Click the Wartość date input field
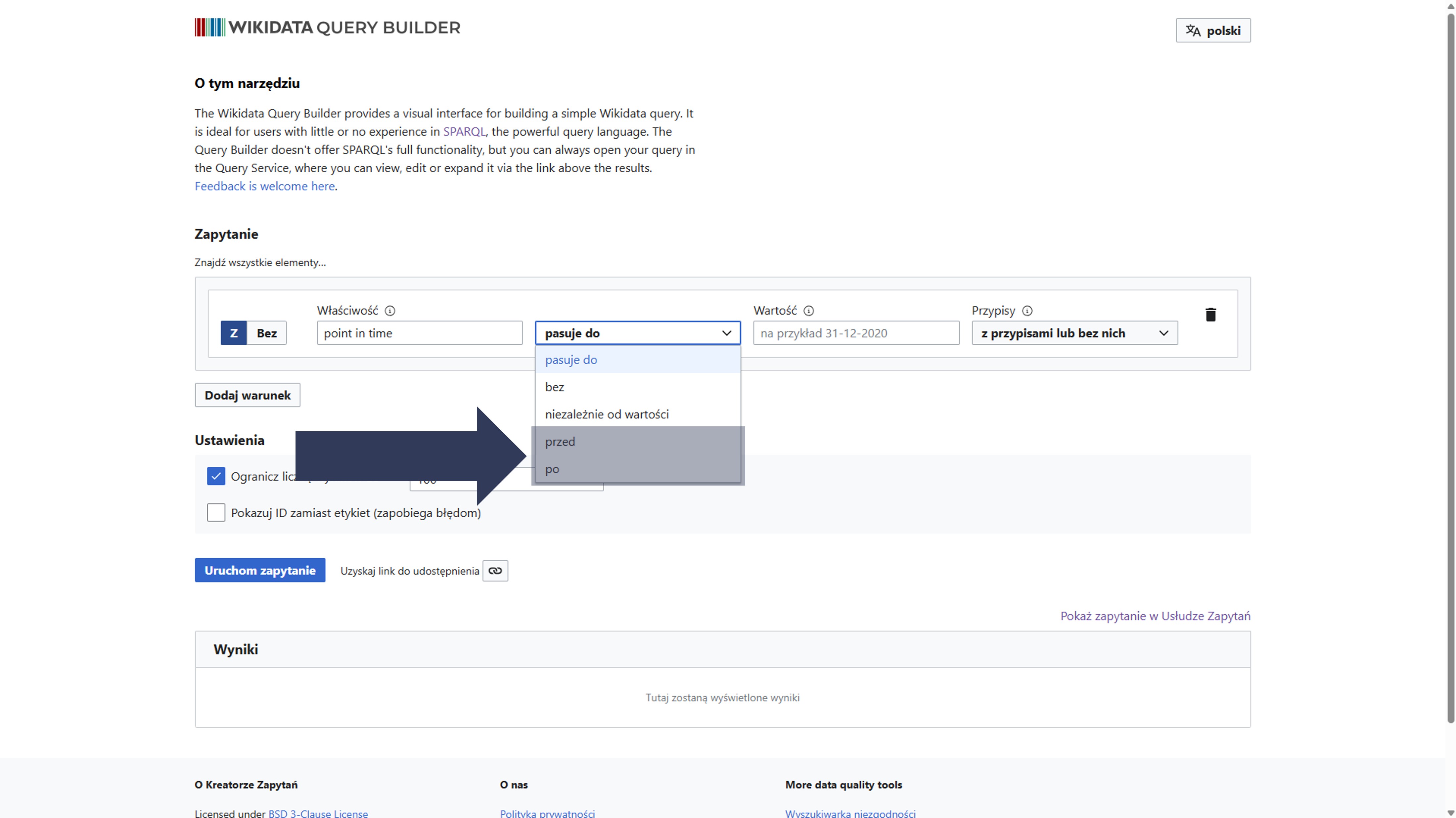This screenshot has height=818, width=1456. pyautogui.click(x=856, y=333)
